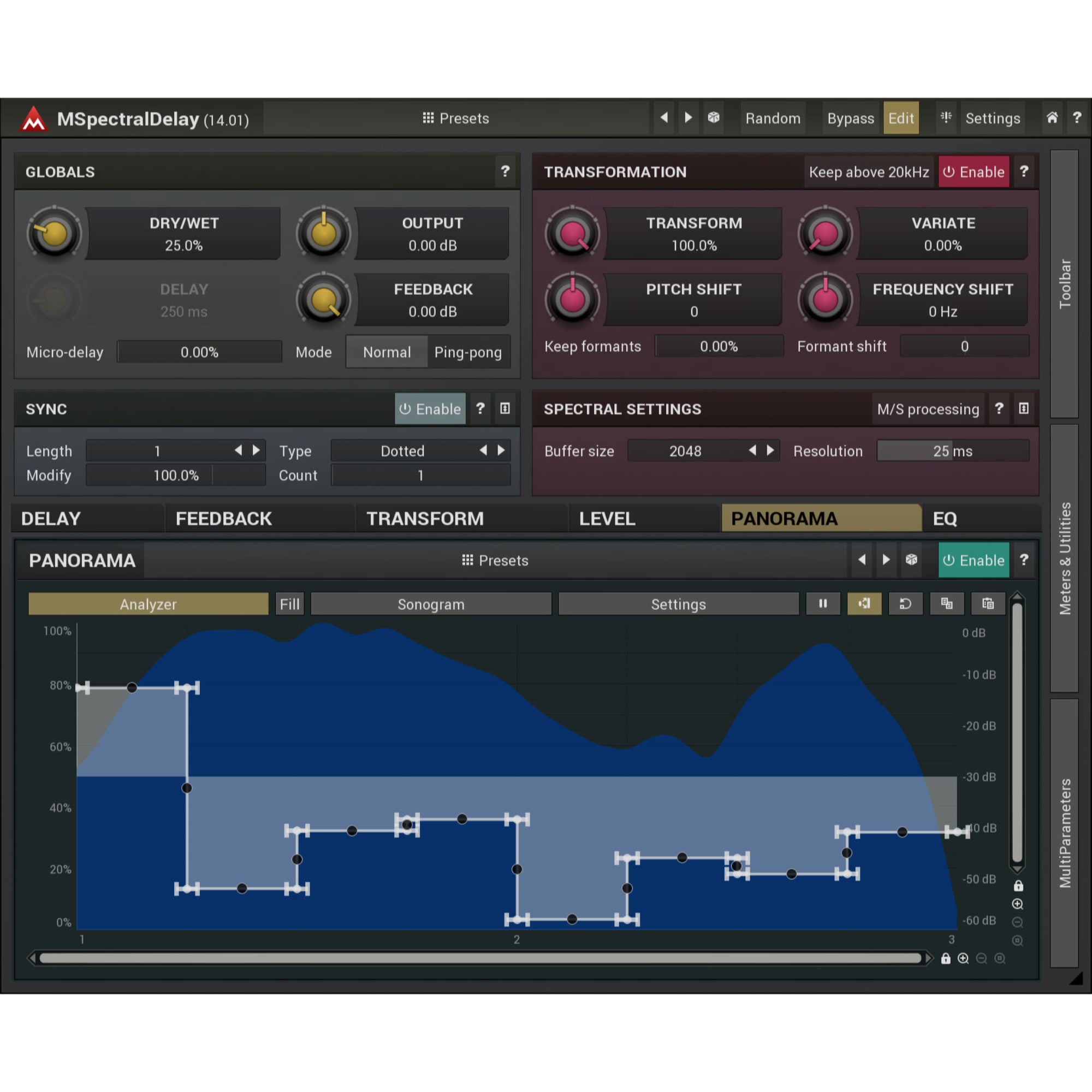Toggle Keep above 20kHz option
1092x1092 pixels.
(x=869, y=171)
